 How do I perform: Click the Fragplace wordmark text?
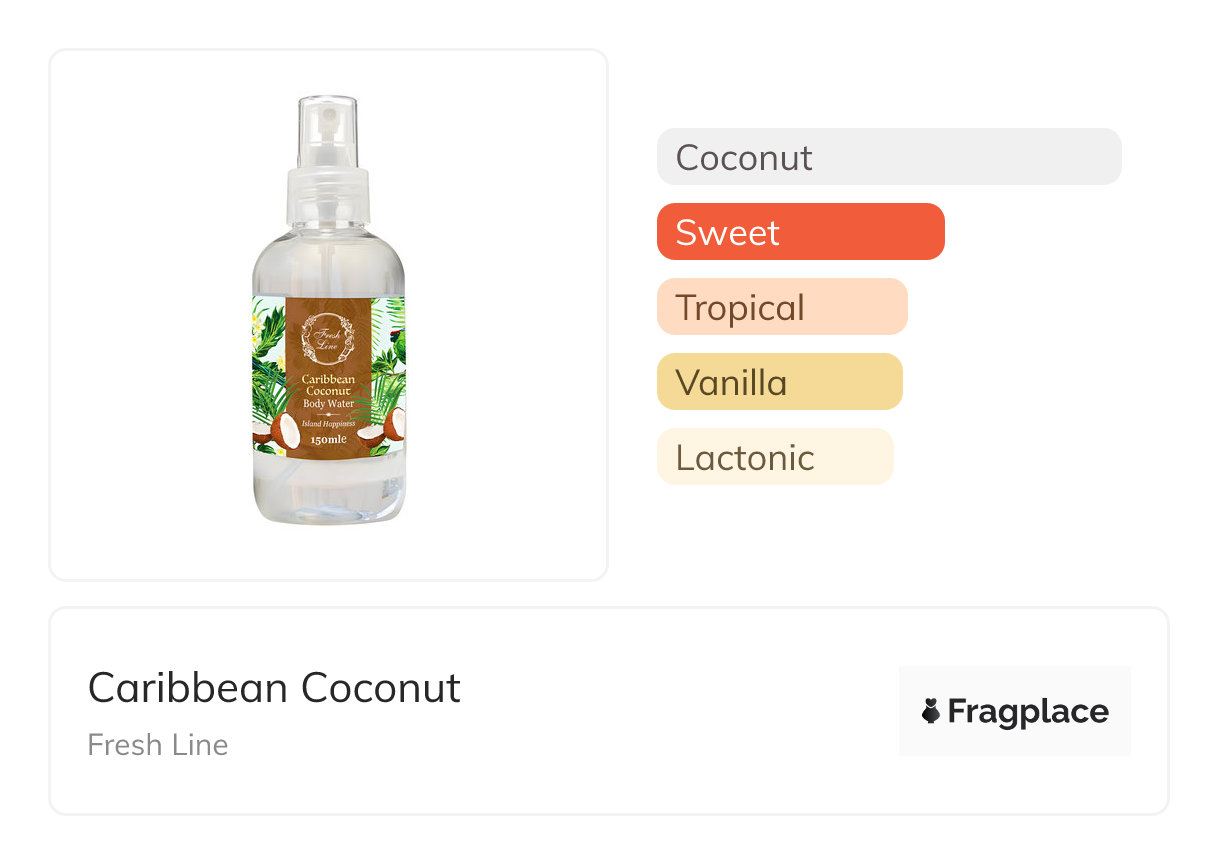pos(1028,712)
